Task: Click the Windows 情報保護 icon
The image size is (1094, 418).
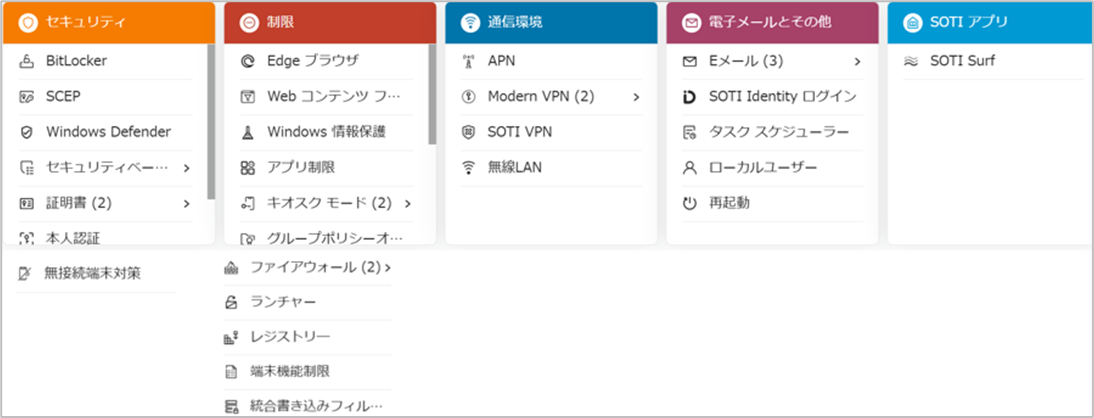Action: [248, 132]
